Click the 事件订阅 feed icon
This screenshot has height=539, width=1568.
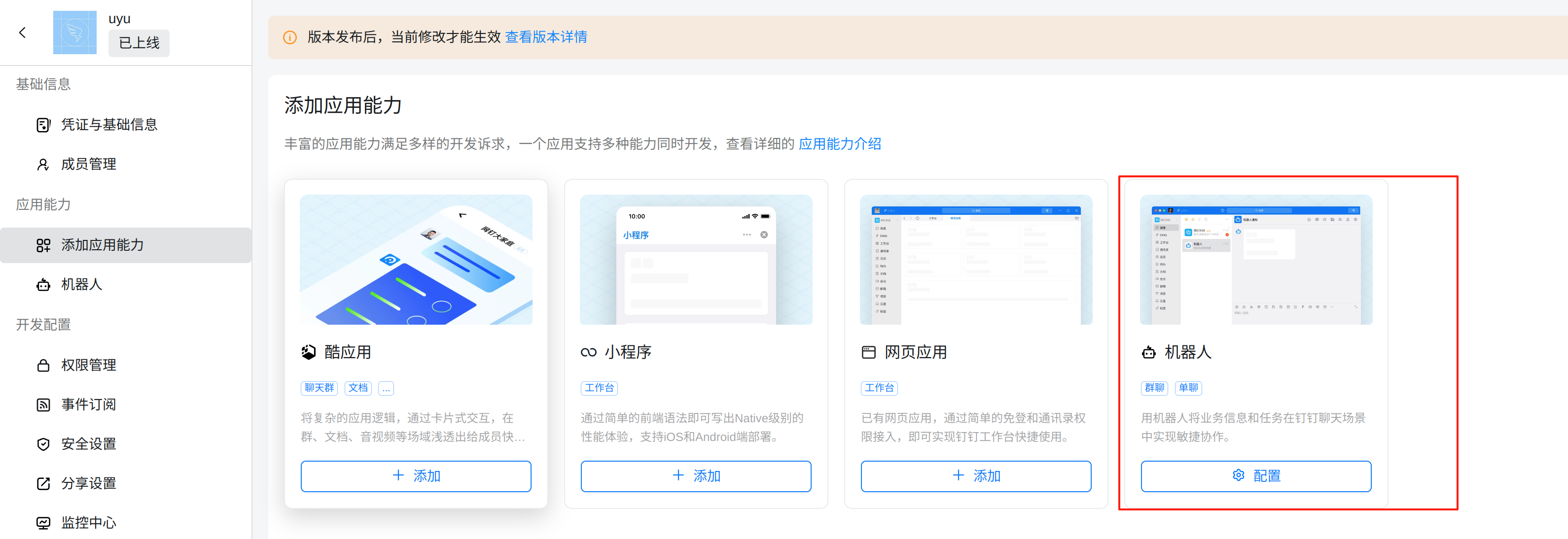coord(43,404)
